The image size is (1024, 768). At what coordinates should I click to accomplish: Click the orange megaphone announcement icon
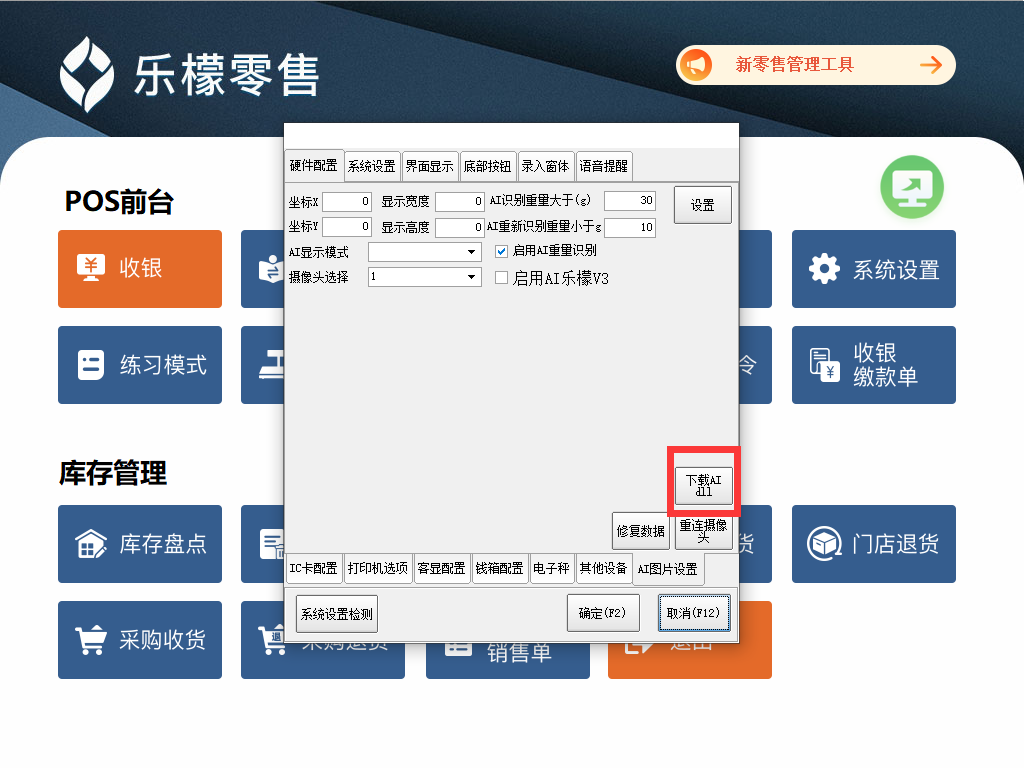pos(696,65)
